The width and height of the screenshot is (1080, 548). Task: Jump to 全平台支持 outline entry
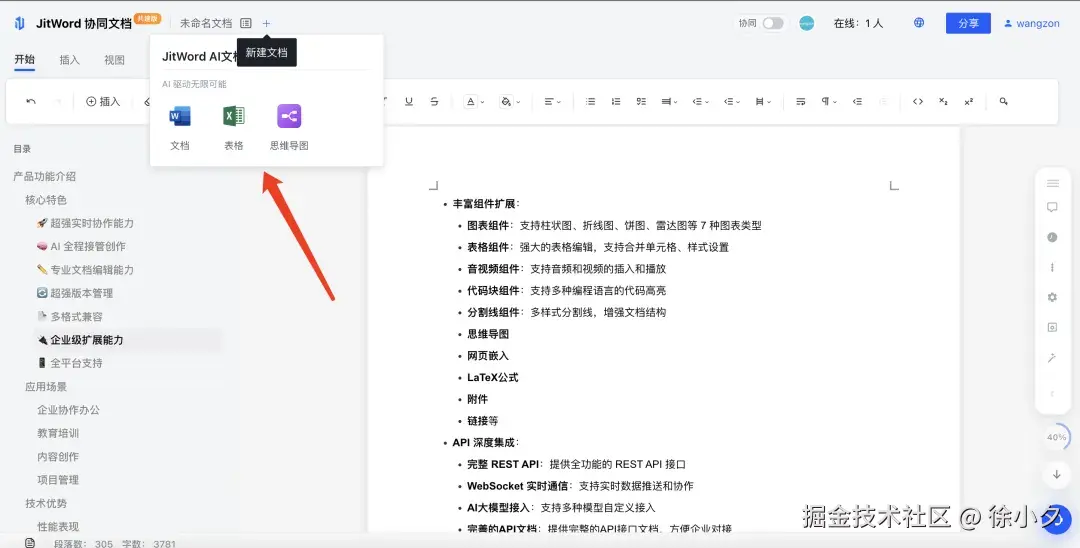[x=70, y=363]
